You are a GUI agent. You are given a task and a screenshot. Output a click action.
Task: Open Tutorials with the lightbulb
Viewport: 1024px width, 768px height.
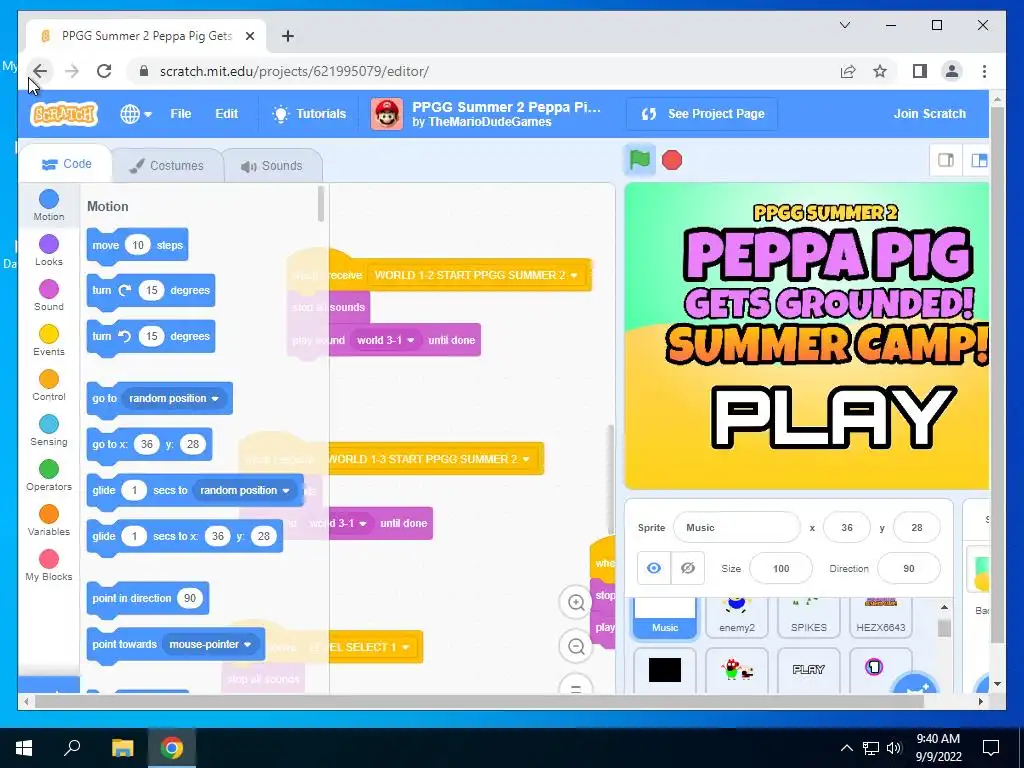click(x=309, y=114)
